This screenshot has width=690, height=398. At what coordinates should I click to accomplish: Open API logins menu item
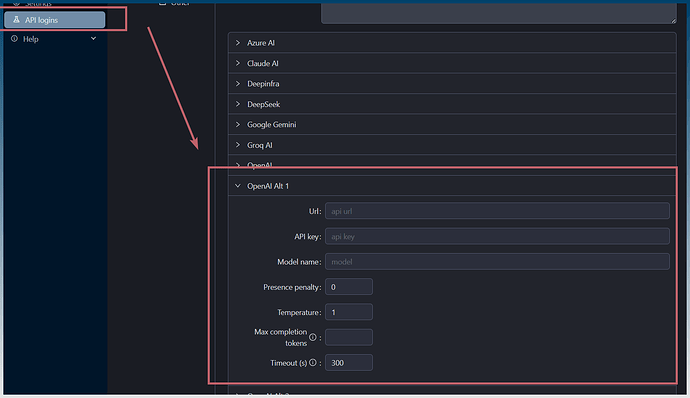click(x=55, y=20)
